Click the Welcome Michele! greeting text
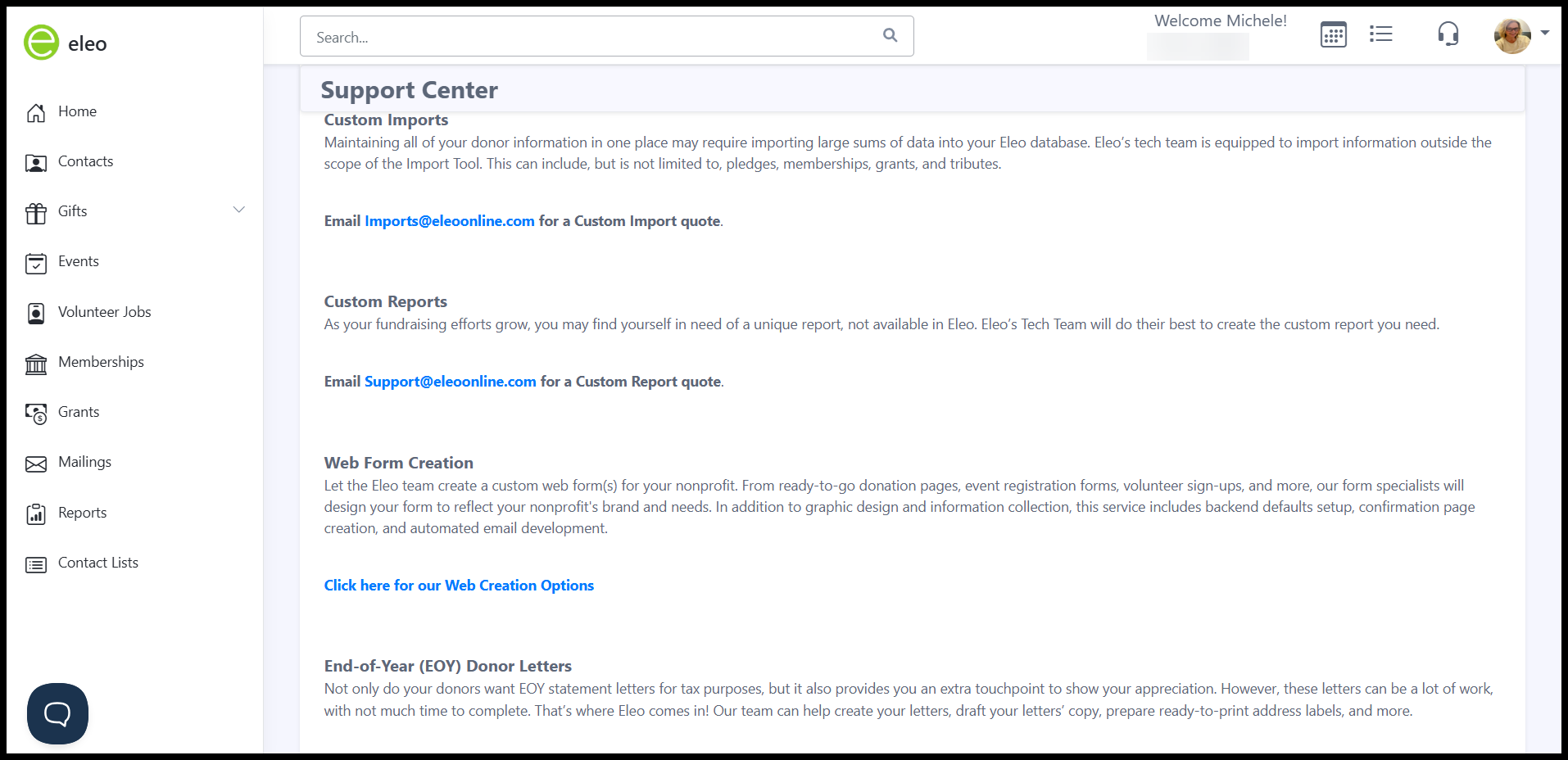 coord(1220,20)
